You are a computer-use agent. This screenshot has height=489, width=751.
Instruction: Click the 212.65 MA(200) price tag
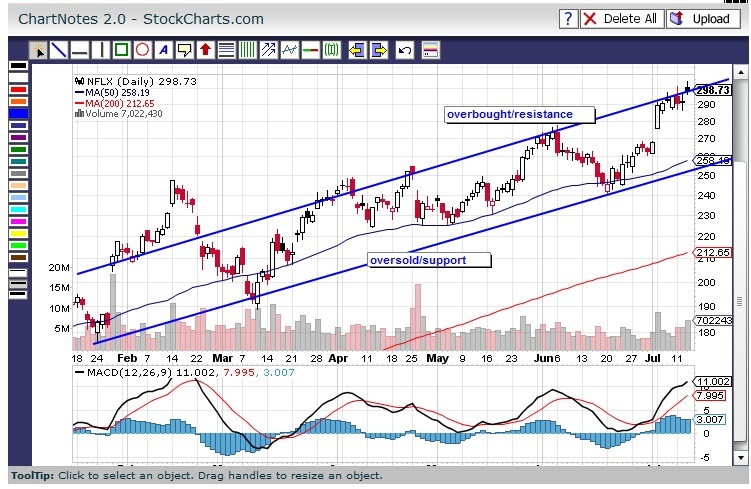pyautogui.click(x=713, y=252)
